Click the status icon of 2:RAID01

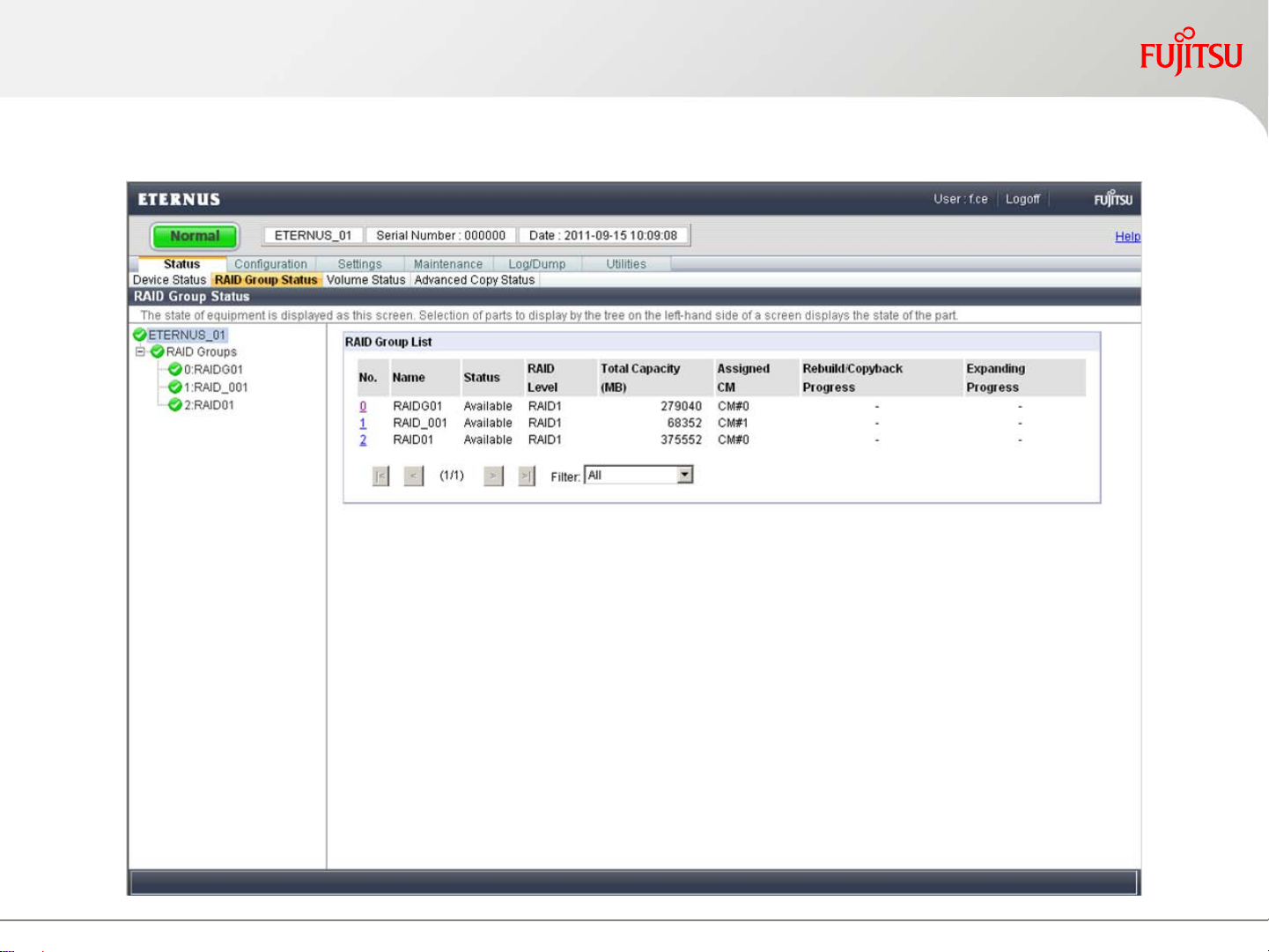(x=174, y=404)
